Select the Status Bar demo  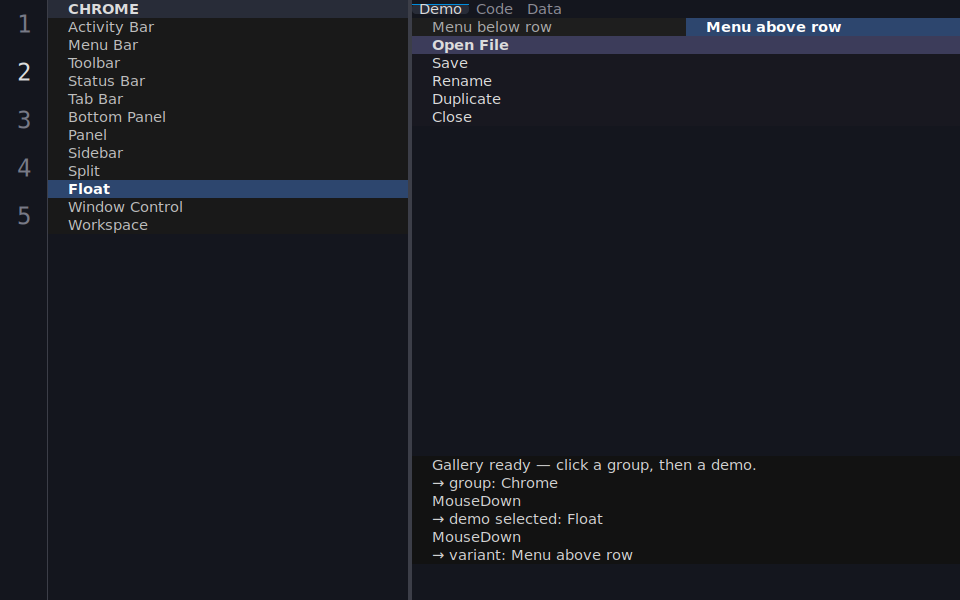coord(228,81)
